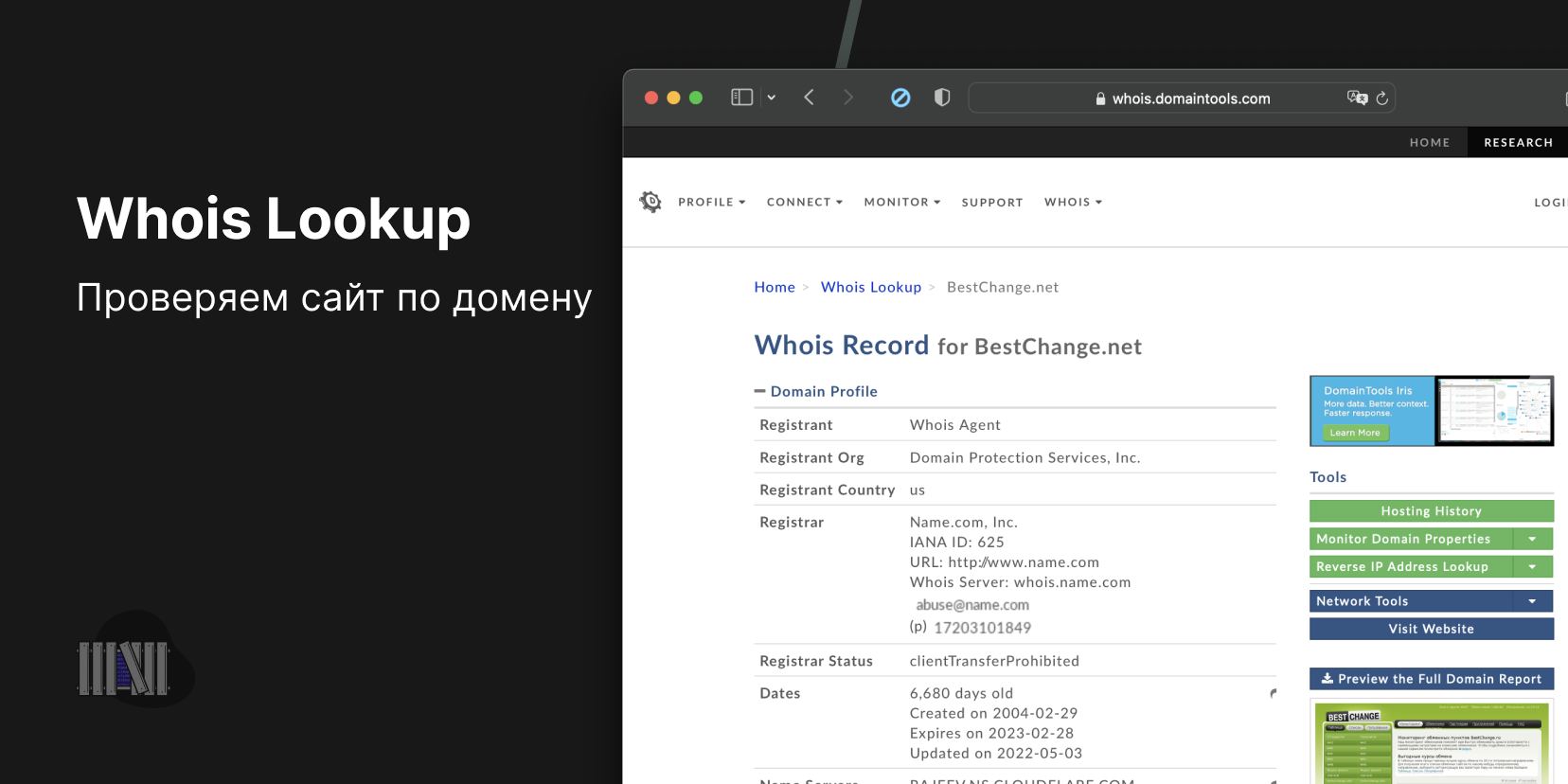Viewport: 1568px width, 784px height.
Task: Select the IANA ID: 625 text
Action: 957,542
